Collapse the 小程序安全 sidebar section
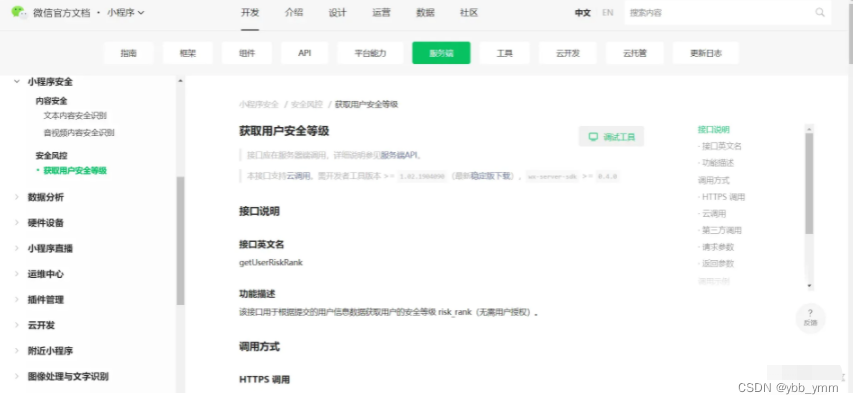Image resolution: width=853 pixels, height=404 pixels. tap(16, 82)
